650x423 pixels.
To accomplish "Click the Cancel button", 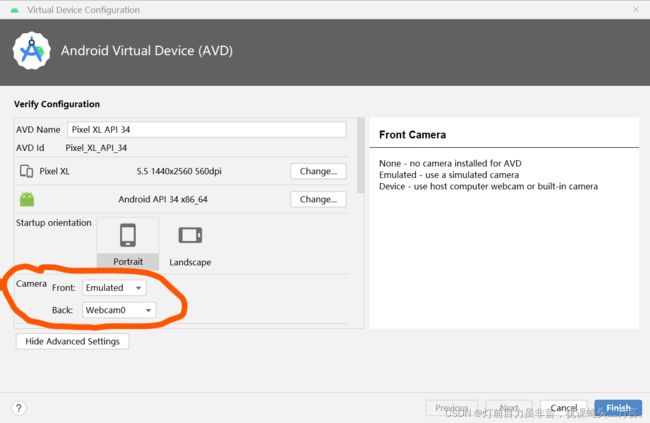I will click(563, 408).
